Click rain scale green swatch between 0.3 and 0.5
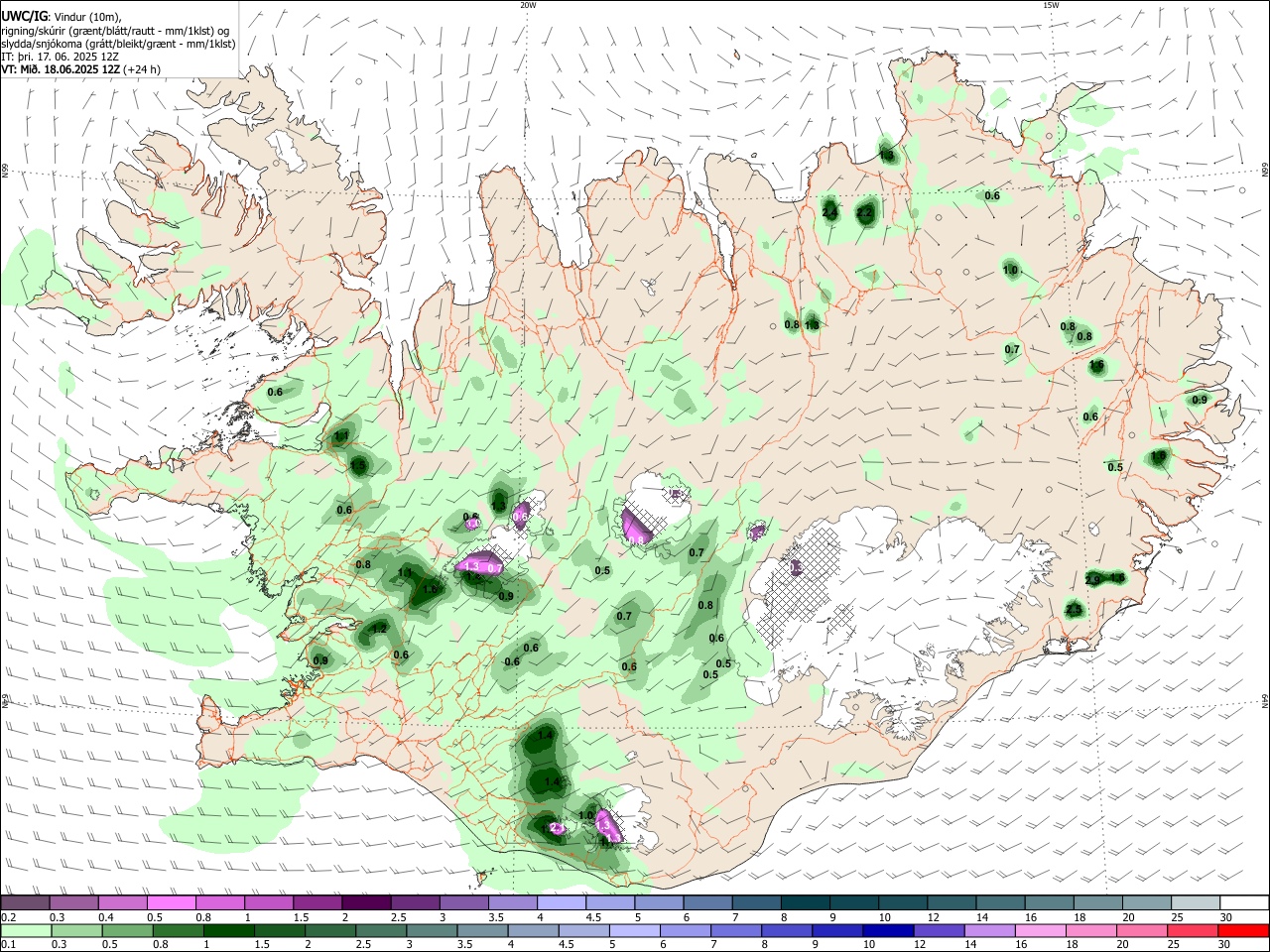The image size is (1270, 952). 77,930
